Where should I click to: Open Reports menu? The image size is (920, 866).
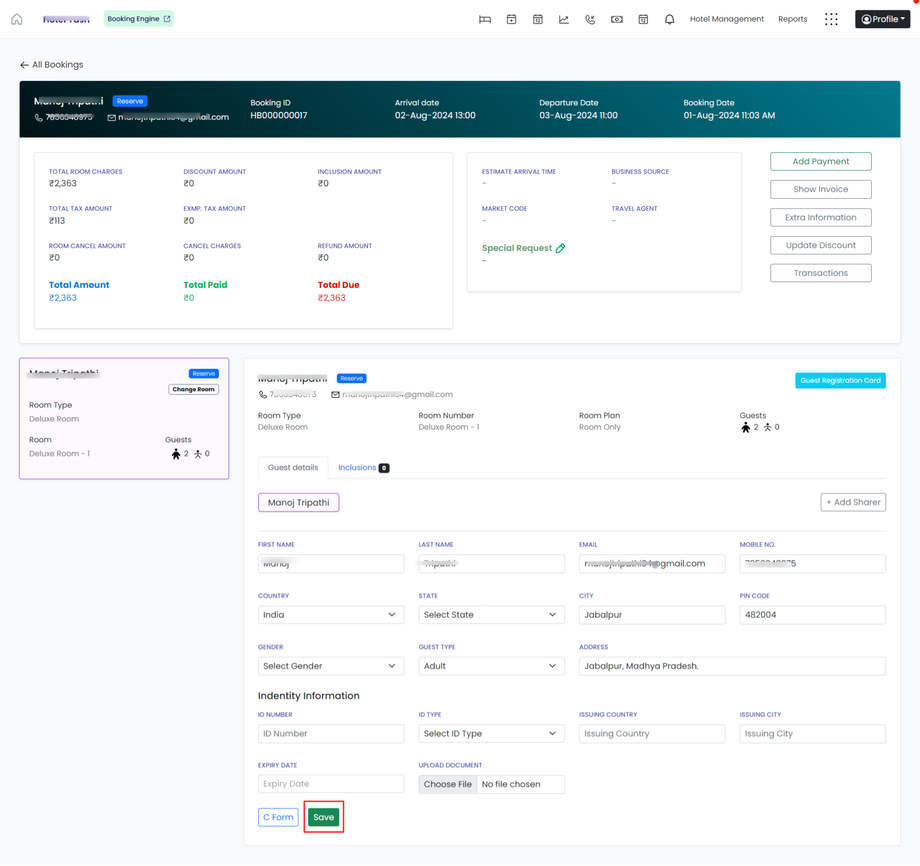tap(793, 19)
